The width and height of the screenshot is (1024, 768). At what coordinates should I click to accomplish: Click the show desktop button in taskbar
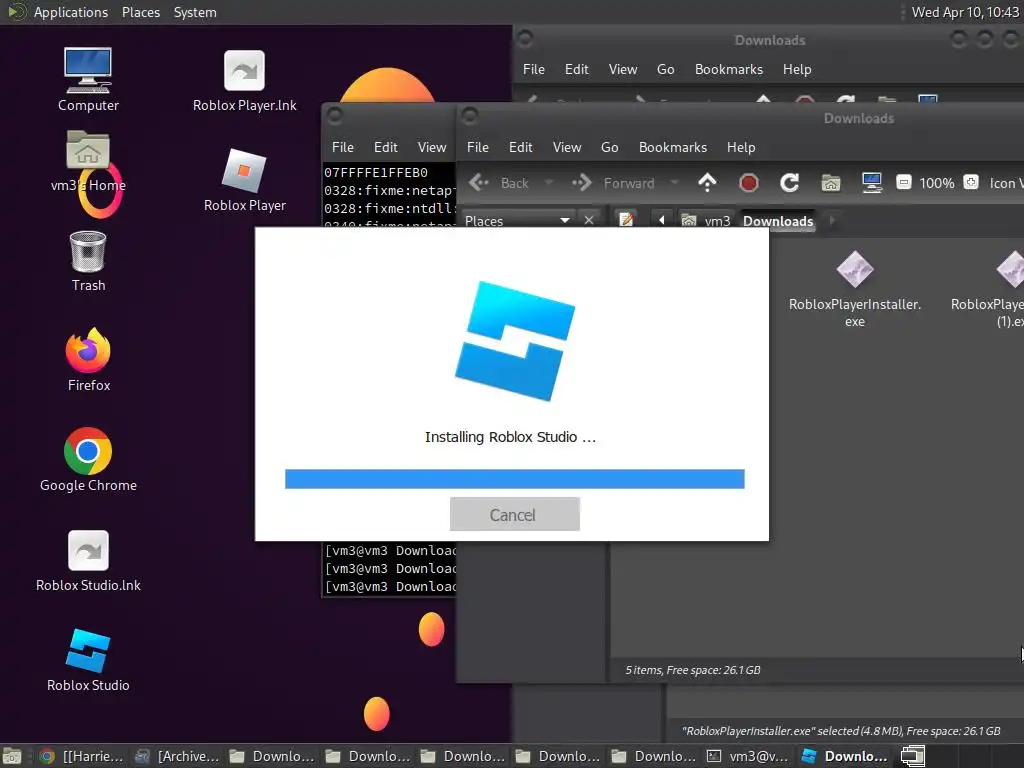[12, 756]
